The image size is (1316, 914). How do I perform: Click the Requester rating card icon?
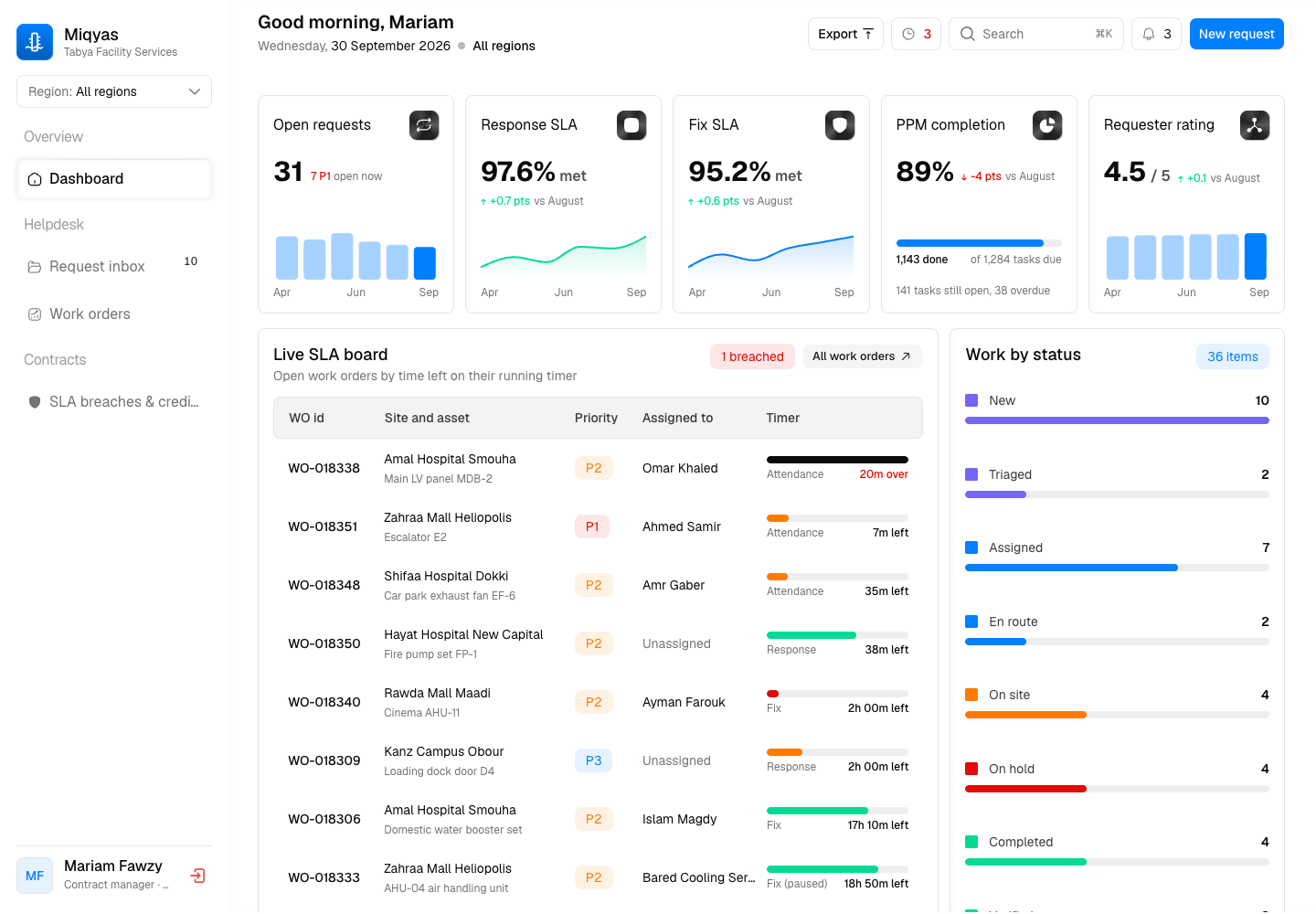pyautogui.click(x=1255, y=125)
